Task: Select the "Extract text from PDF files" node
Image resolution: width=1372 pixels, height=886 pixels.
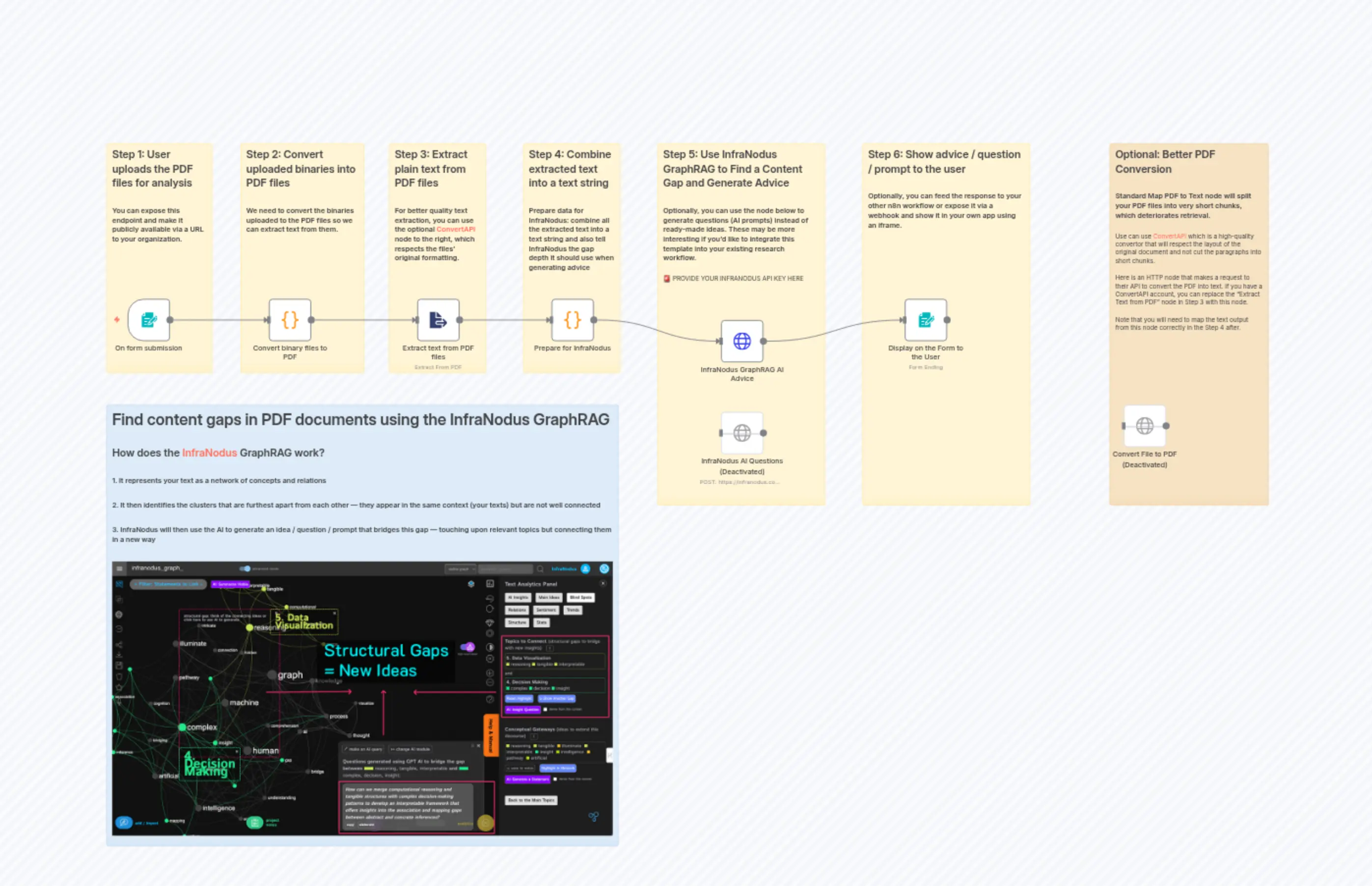Action: click(x=438, y=321)
